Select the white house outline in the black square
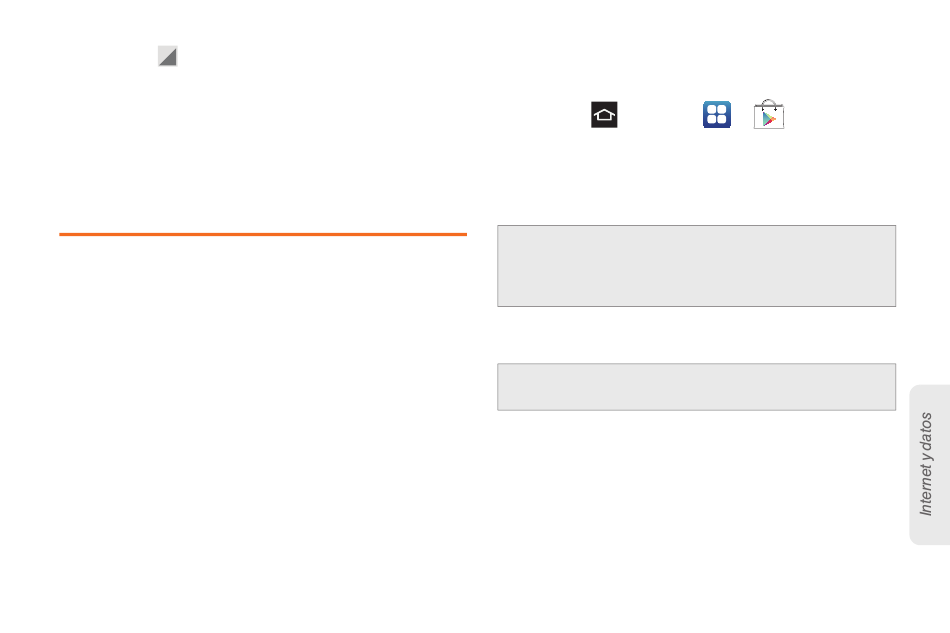 tap(604, 115)
